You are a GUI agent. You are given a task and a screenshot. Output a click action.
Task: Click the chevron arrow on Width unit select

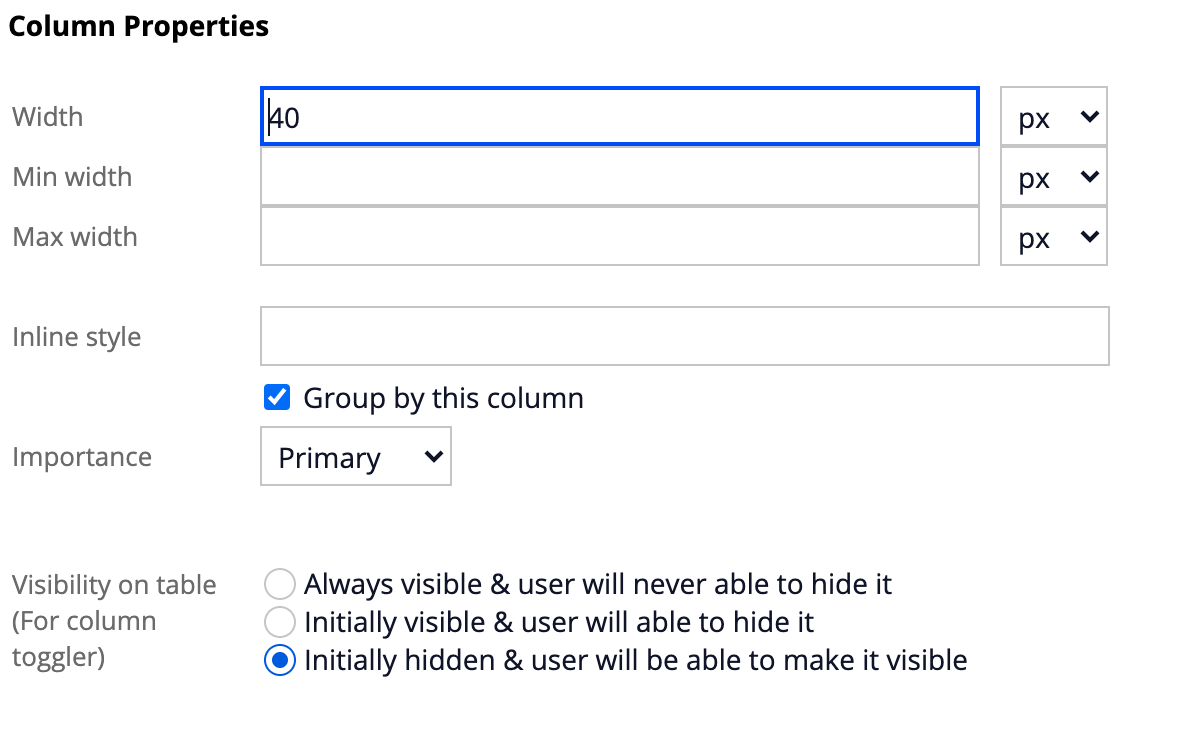[x=1089, y=117]
